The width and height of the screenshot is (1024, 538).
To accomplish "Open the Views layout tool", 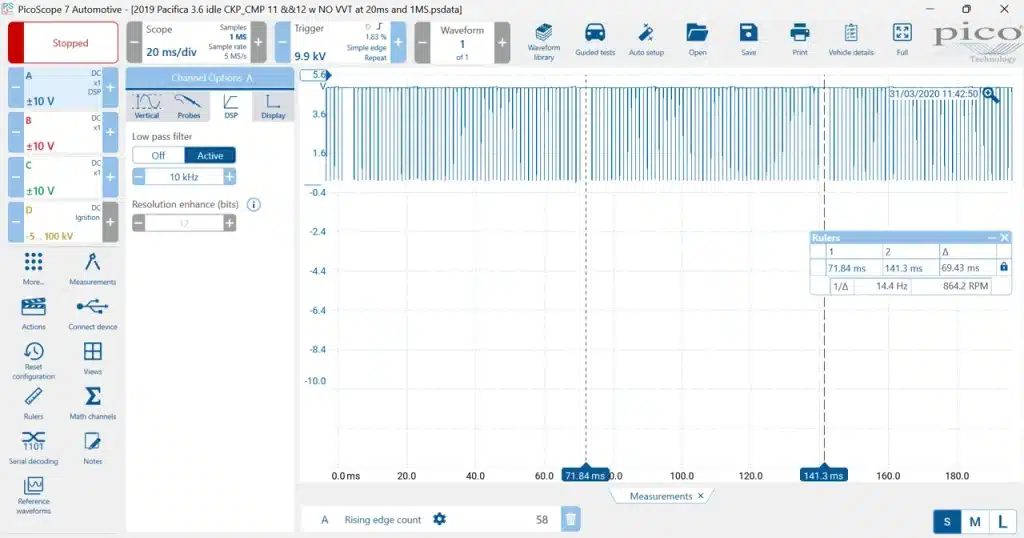I will coord(92,358).
